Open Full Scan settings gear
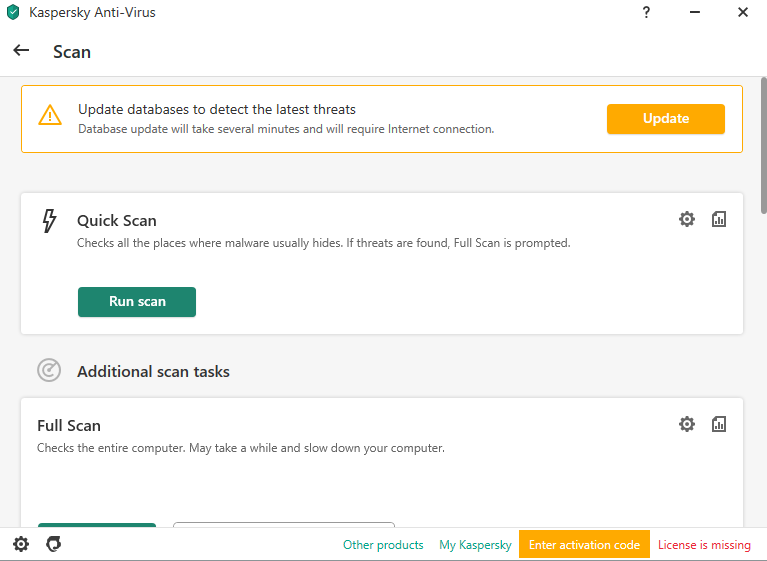767x561 pixels. tap(687, 424)
